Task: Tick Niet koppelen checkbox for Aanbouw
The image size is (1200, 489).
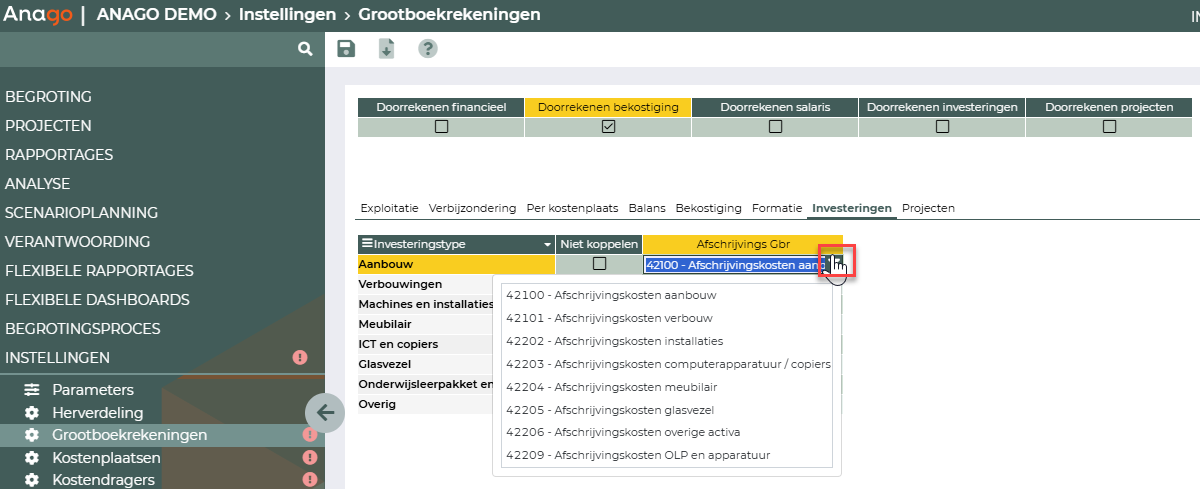Action: coord(599,264)
